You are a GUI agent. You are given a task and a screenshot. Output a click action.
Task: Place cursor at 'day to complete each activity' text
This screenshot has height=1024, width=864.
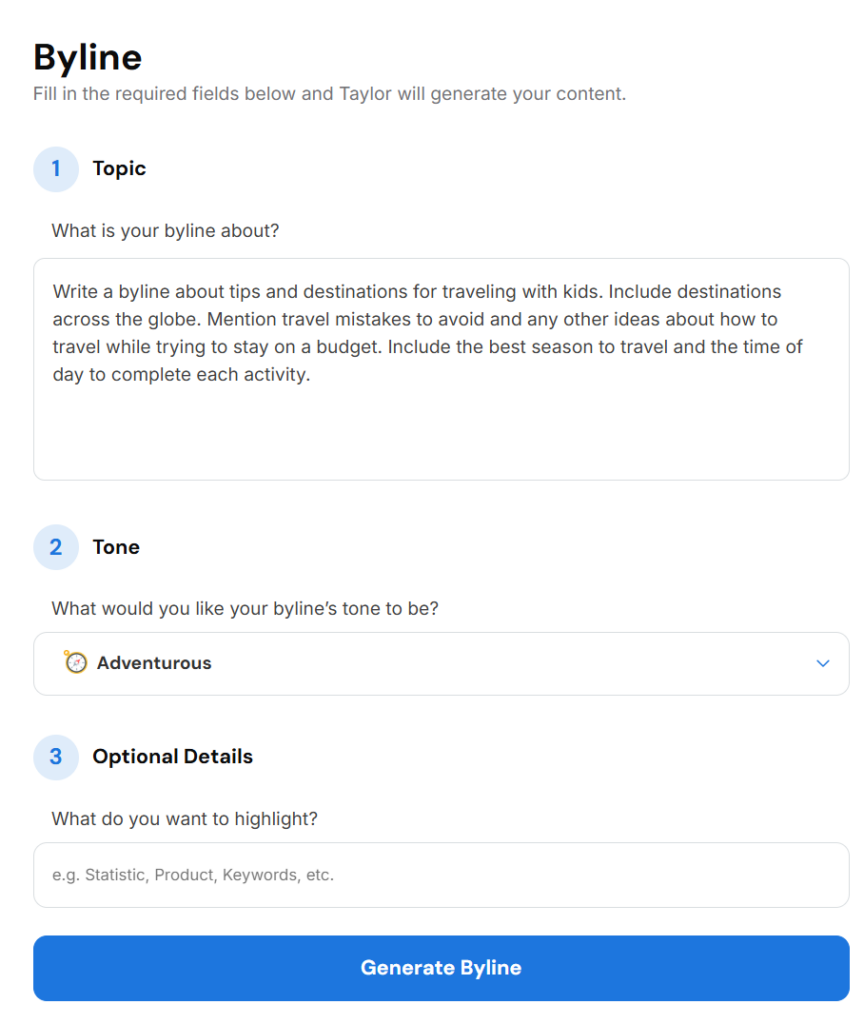click(x=181, y=374)
